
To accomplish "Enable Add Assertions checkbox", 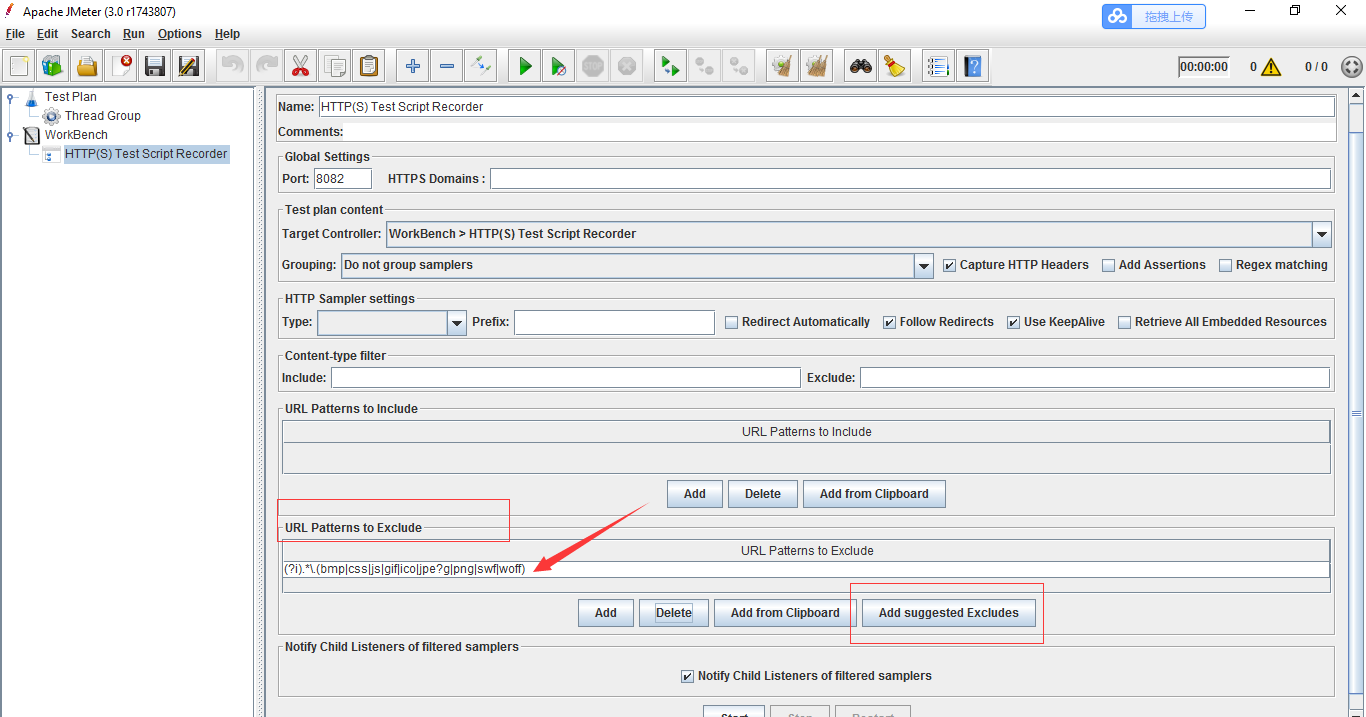I will pos(1108,266).
